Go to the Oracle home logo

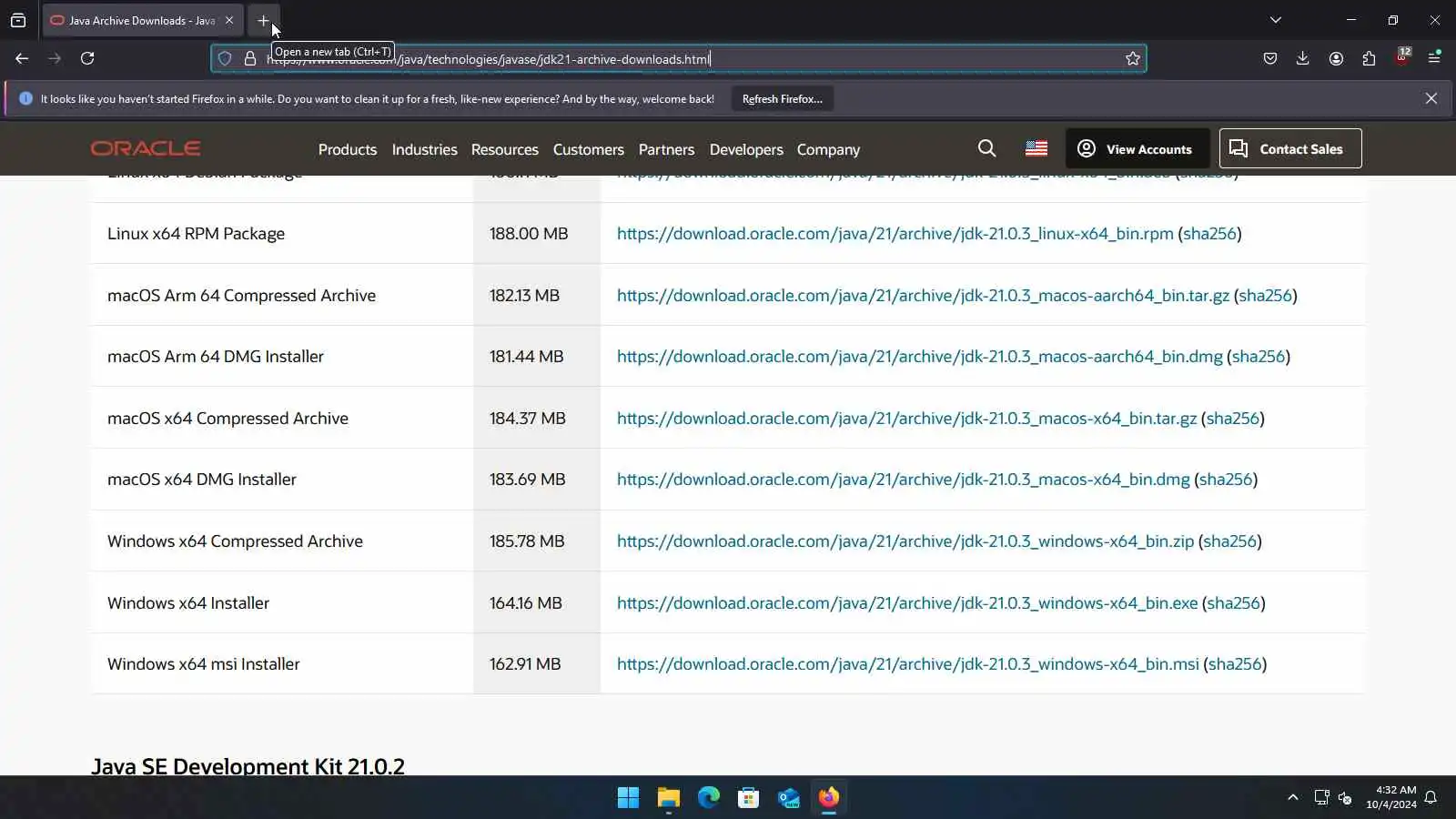[146, 148]
